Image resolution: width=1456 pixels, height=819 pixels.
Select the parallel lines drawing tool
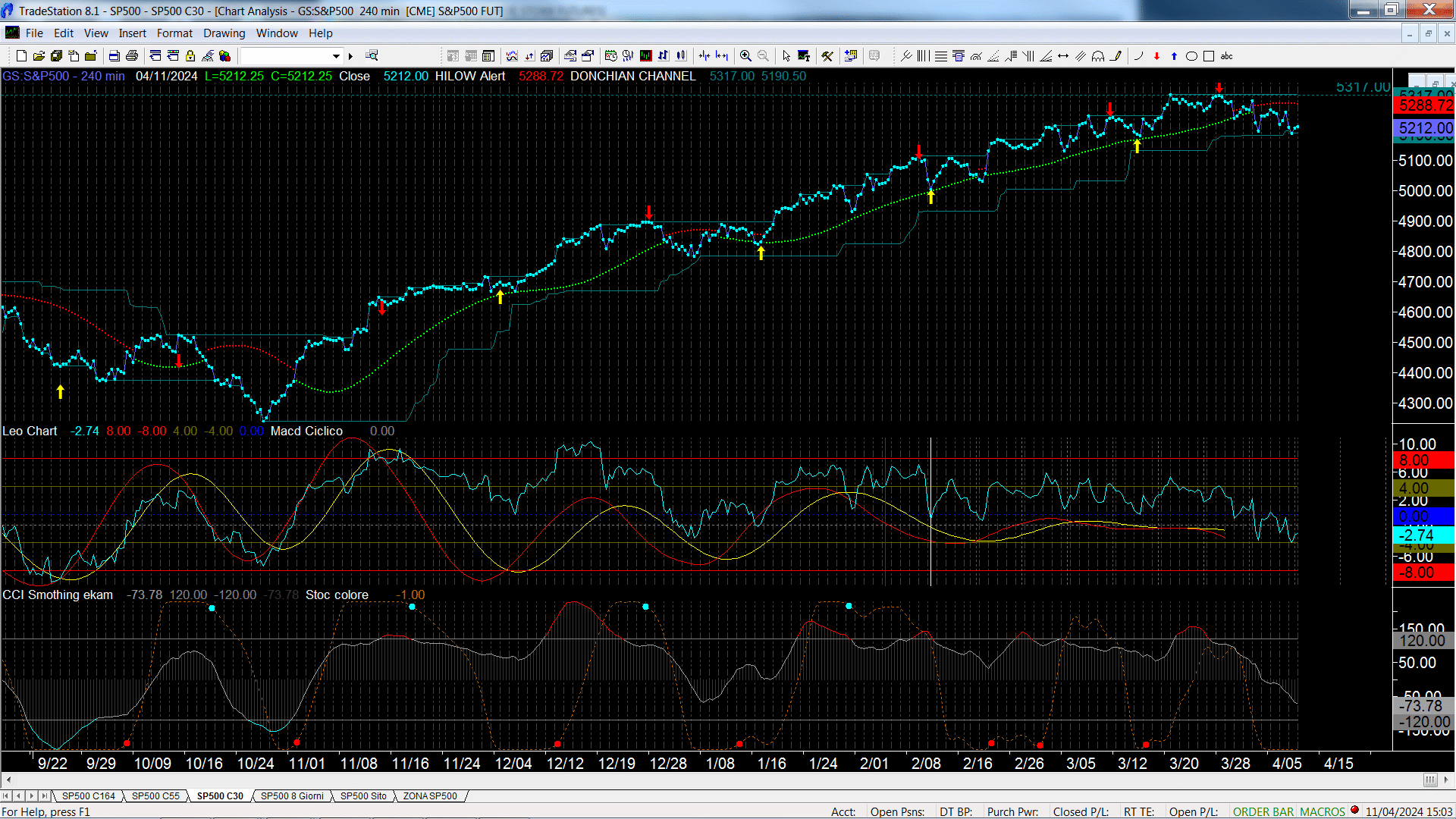click(x=1081, y=56)
